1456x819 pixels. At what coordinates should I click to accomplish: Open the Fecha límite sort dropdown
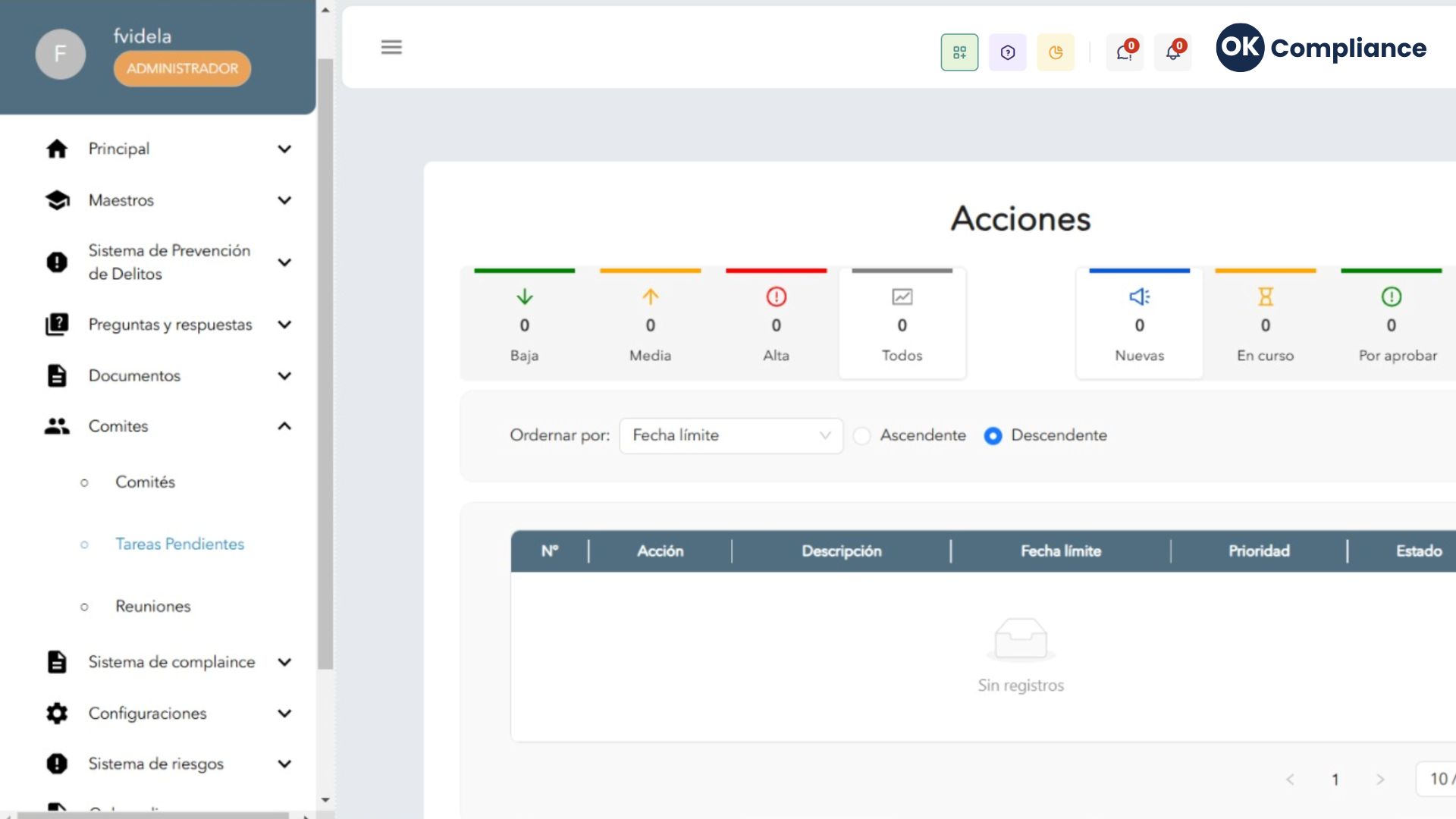click(731, 436)
